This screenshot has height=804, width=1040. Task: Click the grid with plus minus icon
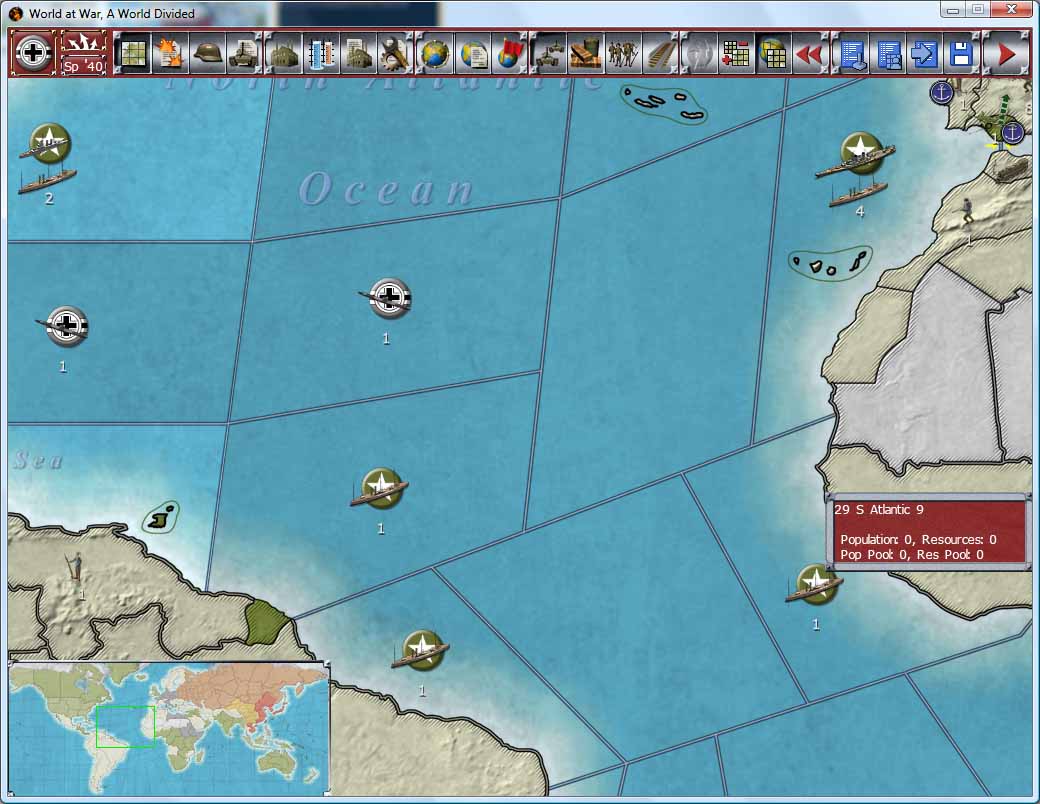(737, 54)
